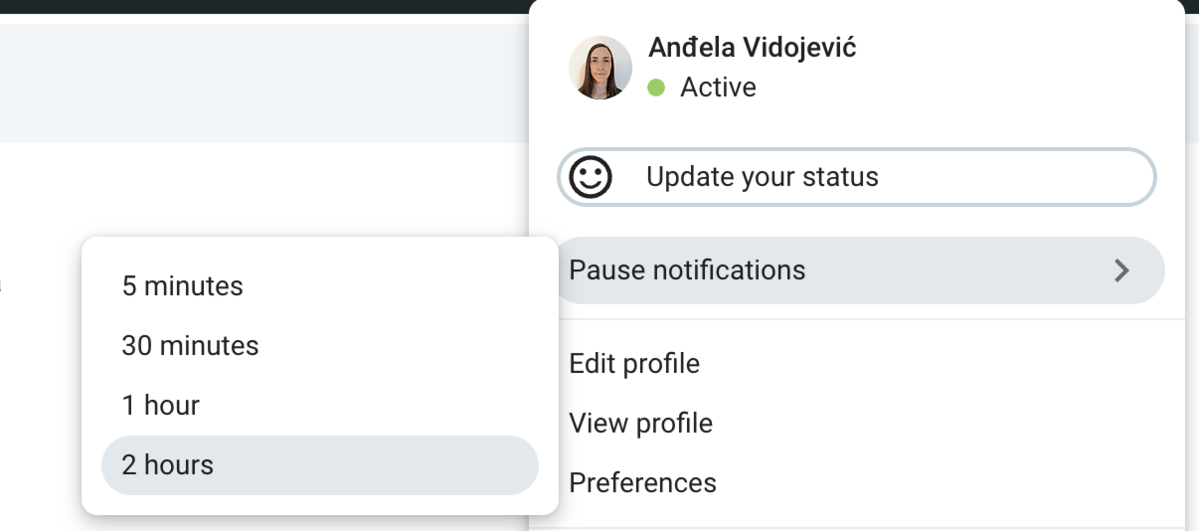The image size is (1199, 531).
Task: Click the green Active status dot
Action: 655,87
